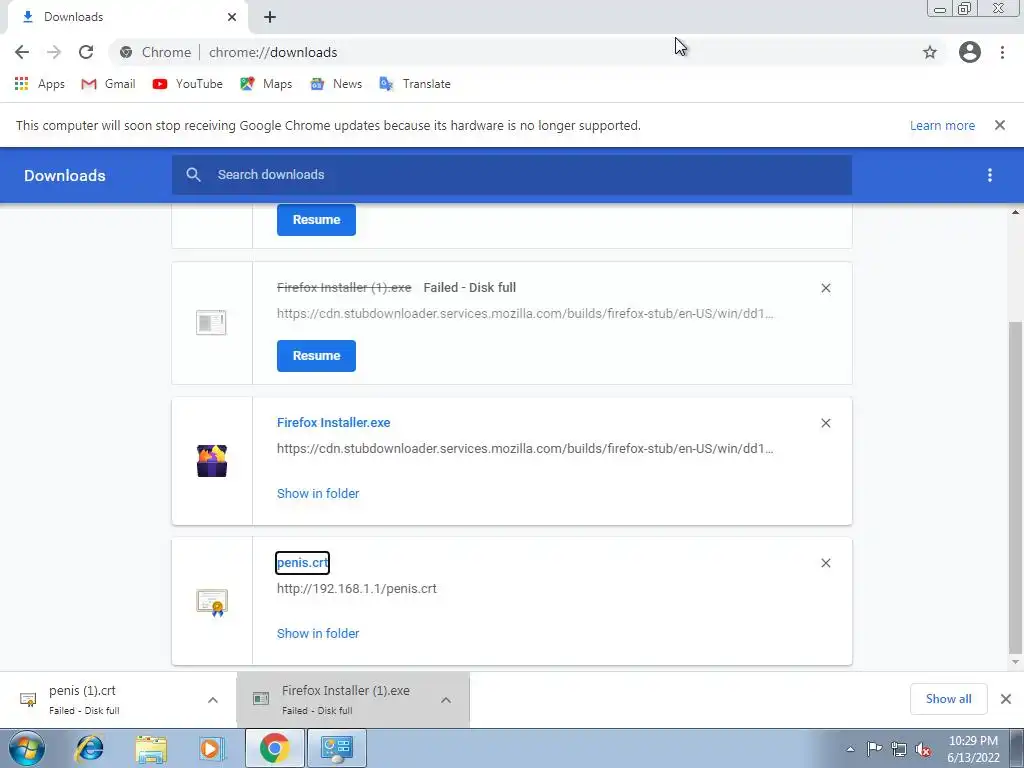
Task: Click the scrollbar up arrow
Action: pos(1016,212)
